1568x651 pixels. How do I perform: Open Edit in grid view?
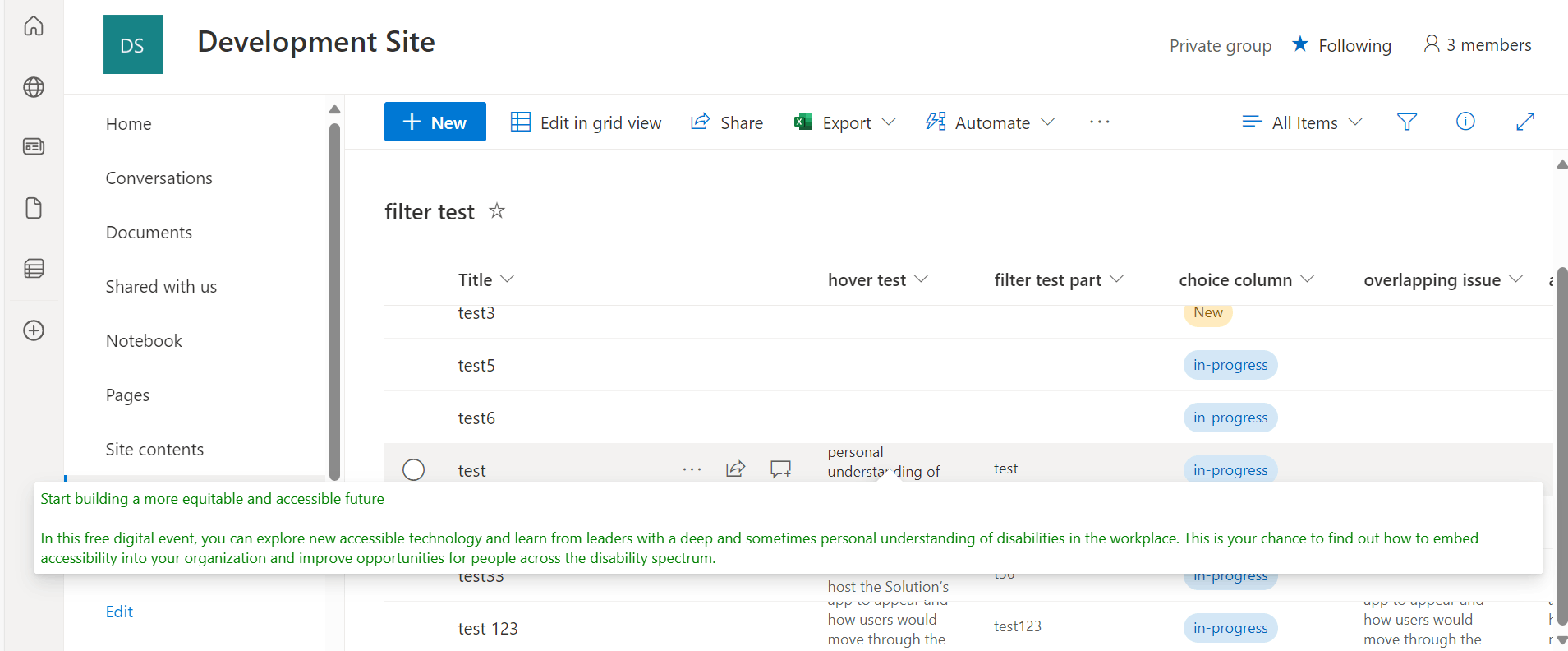[x=586, y=122]
